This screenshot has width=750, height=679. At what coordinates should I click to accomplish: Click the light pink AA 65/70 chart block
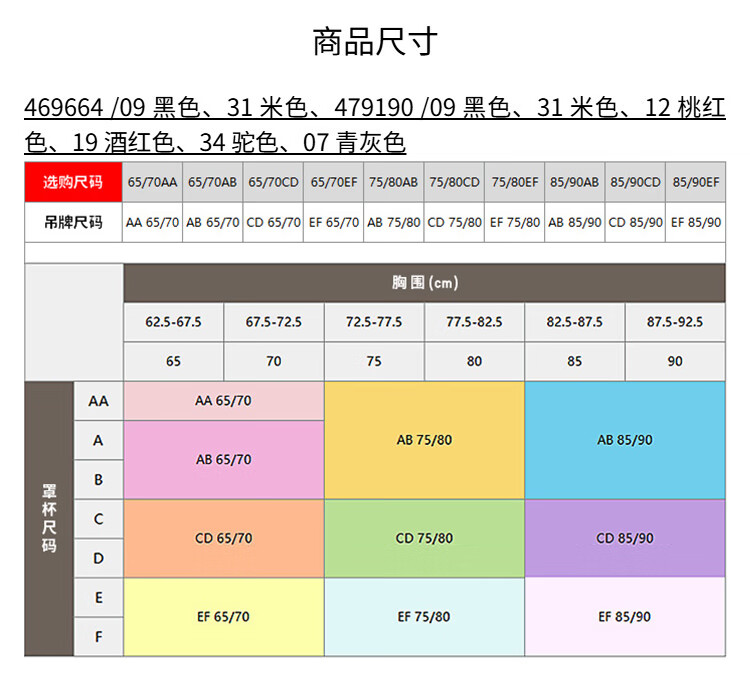[223, 401]
